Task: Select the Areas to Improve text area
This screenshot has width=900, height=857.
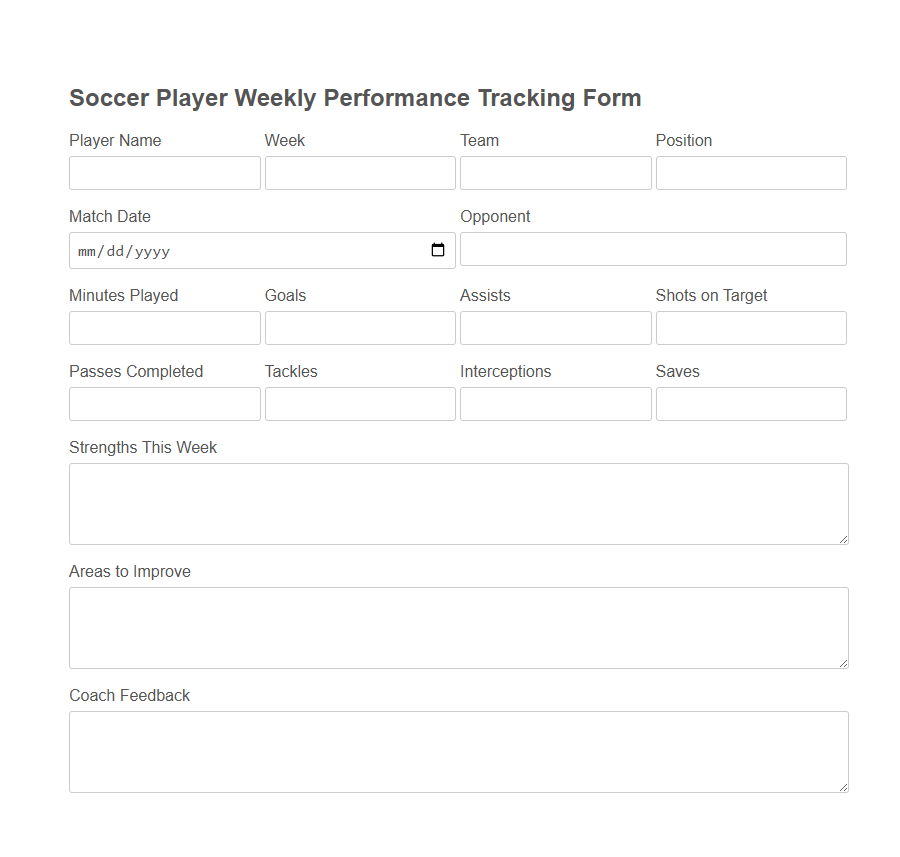Action: [457, 627]
